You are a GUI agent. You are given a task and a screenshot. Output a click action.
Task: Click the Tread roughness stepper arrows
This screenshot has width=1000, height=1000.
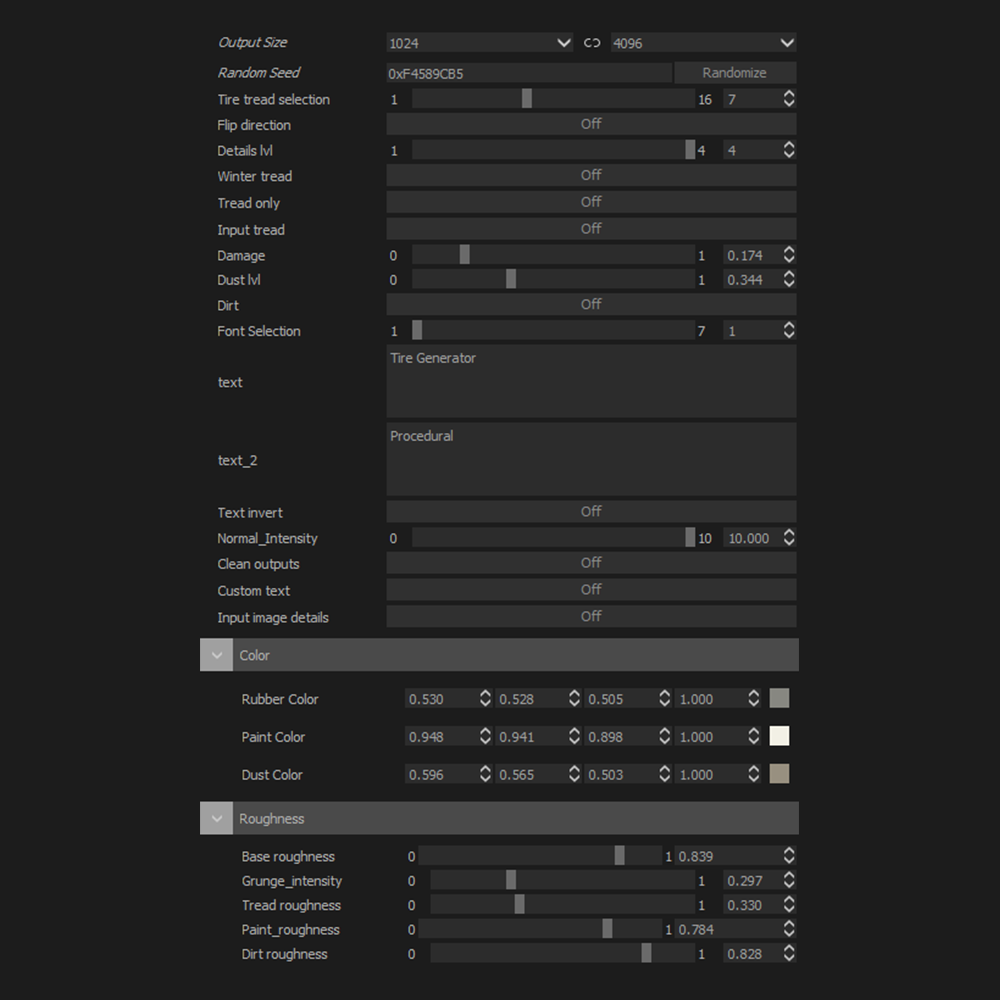(789, 904)
